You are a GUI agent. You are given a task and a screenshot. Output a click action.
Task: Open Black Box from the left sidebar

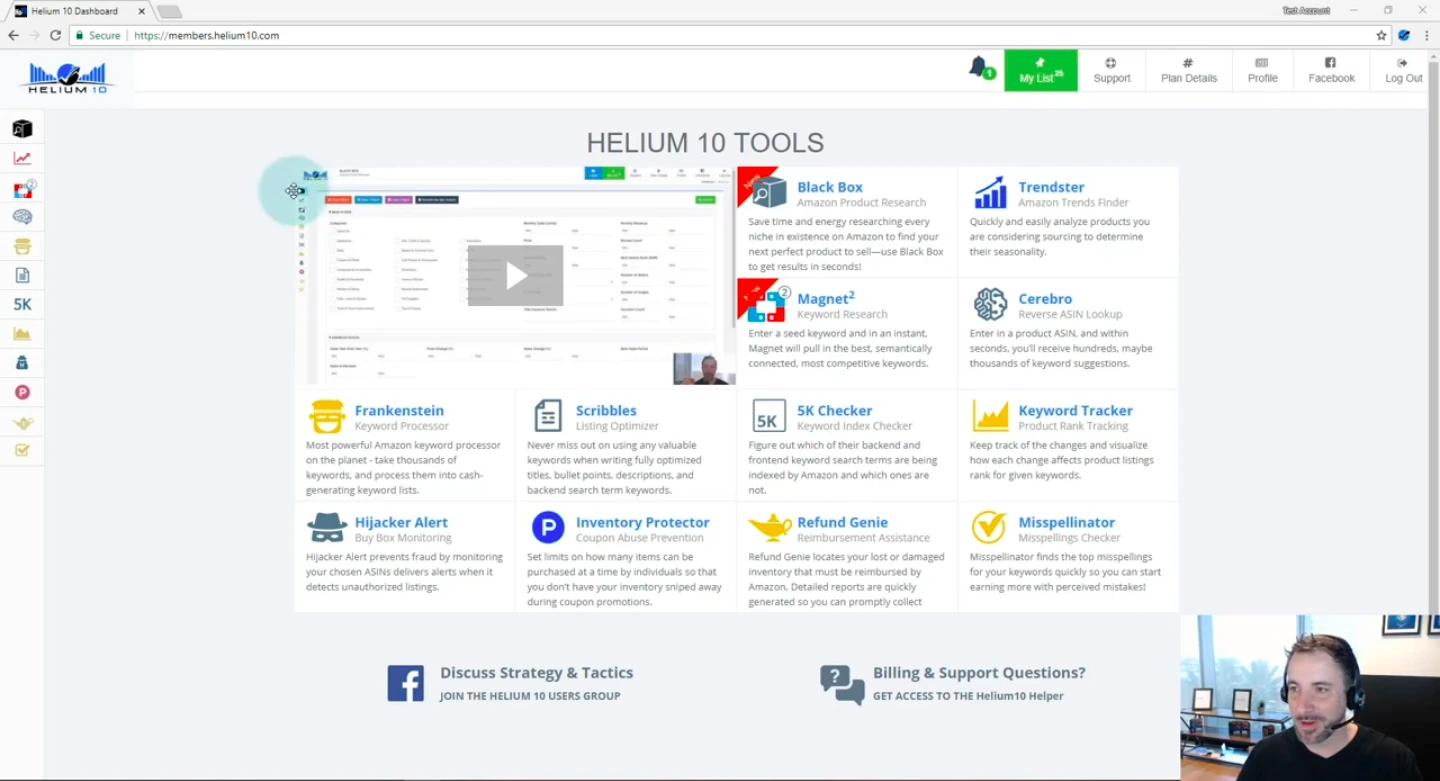pyautogui.click(x=22, y=129)
